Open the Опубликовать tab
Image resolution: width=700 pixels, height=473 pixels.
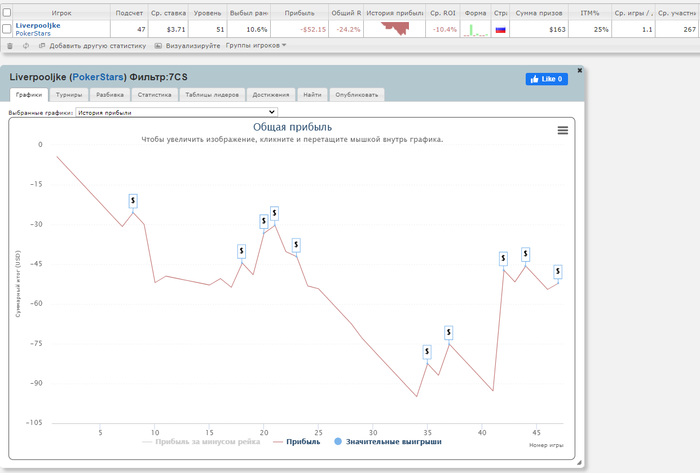pos(357,95)
